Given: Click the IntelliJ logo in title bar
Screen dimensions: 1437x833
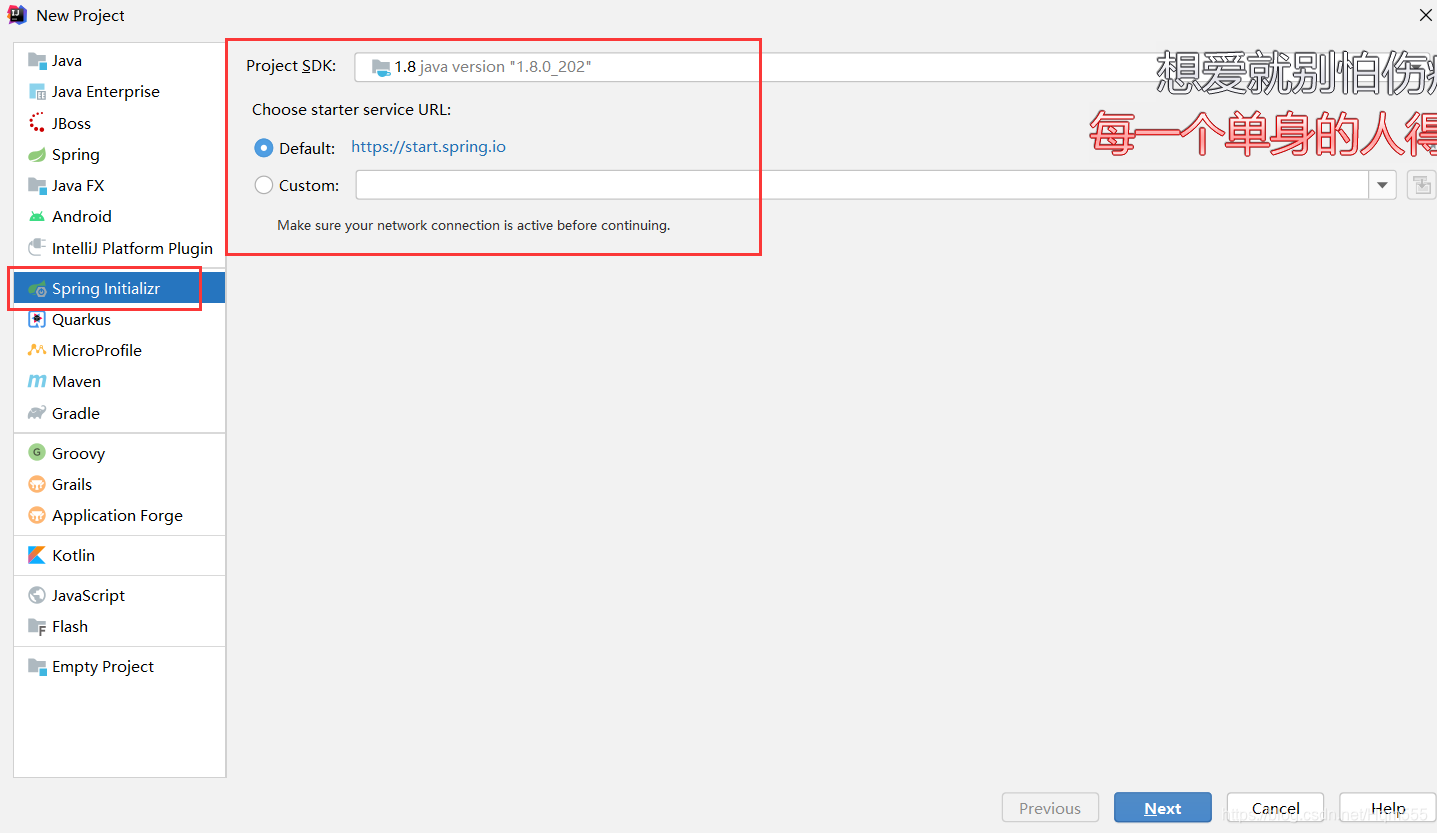Looking at the screenshot, I should point(17,15).
